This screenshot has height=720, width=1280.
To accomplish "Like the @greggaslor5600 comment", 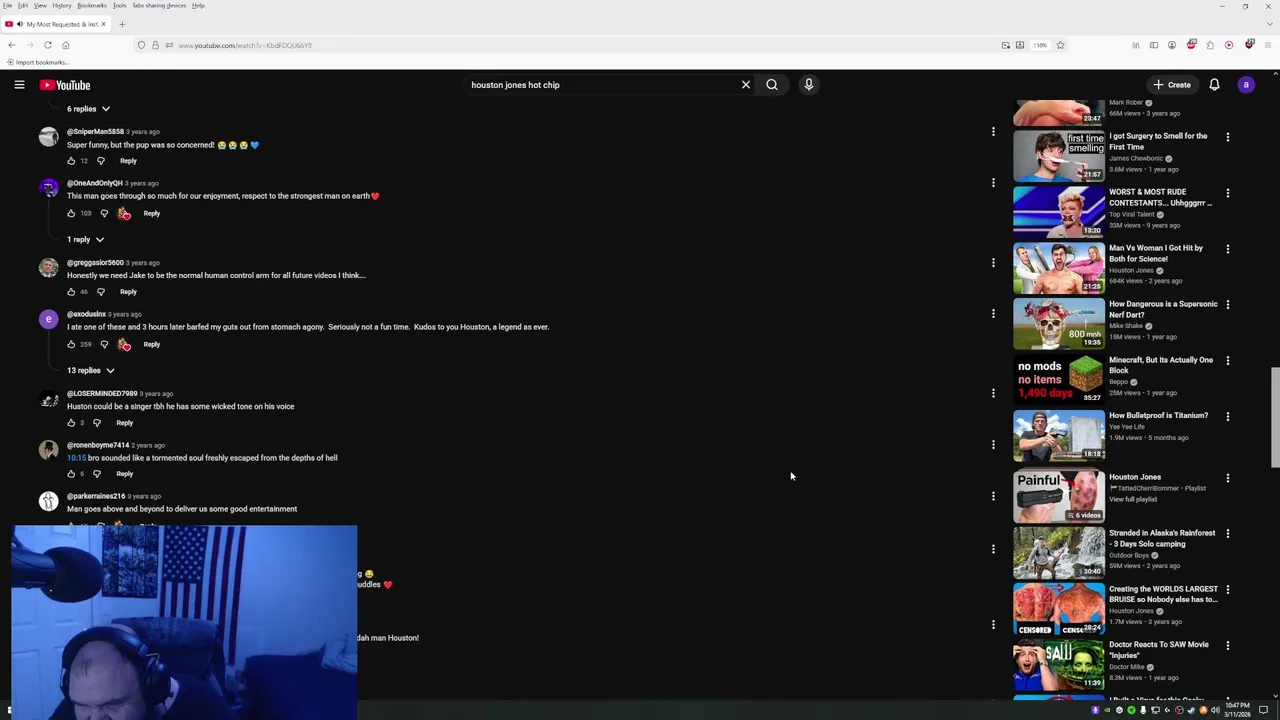I will 71,292.
